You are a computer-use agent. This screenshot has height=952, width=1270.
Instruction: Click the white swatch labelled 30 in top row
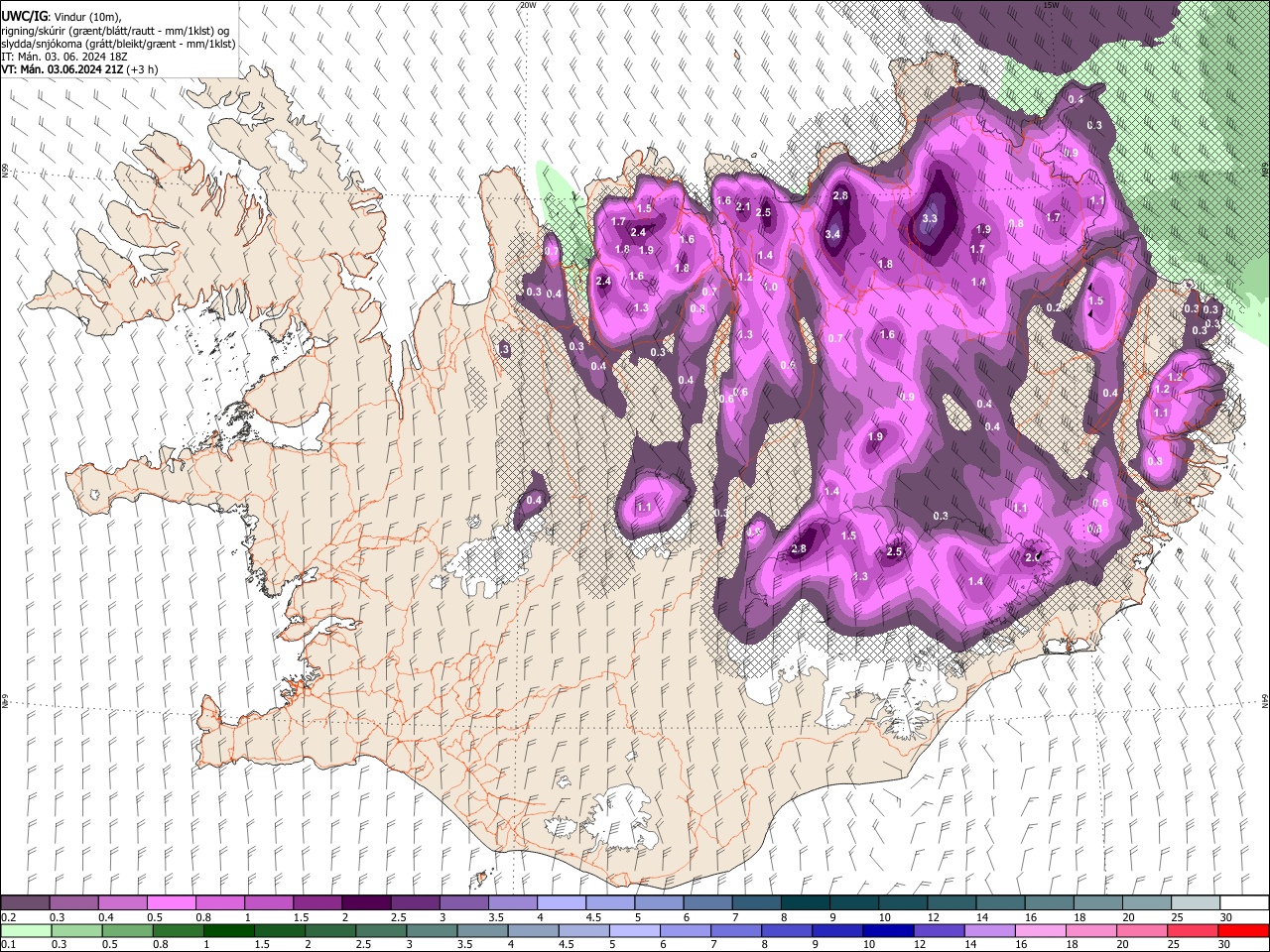coord(1243,903)
